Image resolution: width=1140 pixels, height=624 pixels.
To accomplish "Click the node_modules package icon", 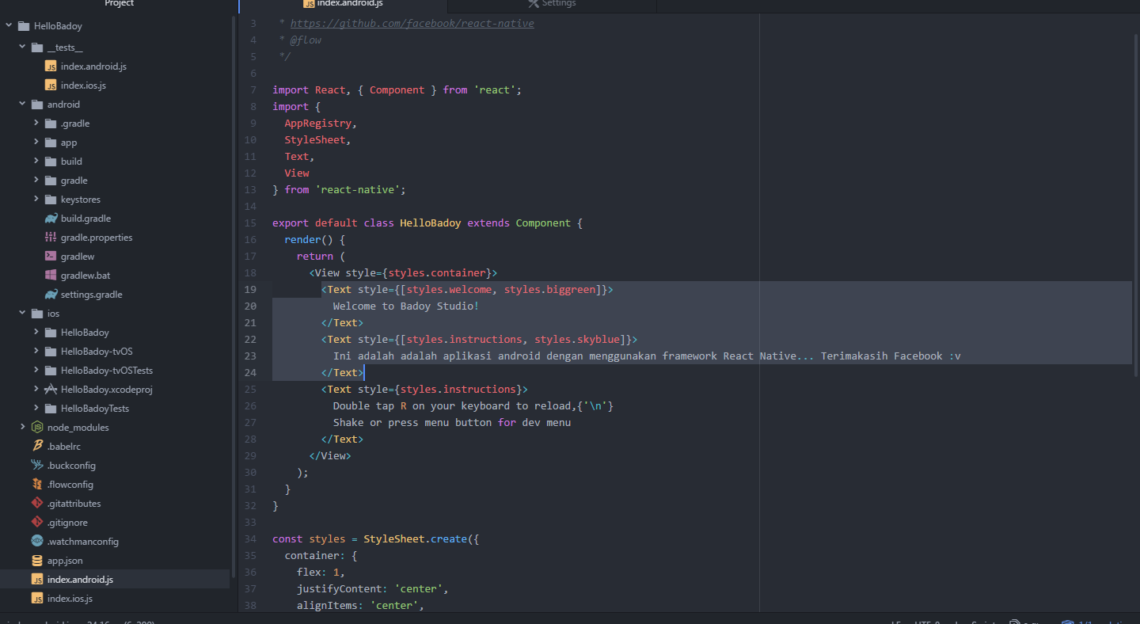I will [x=37, y=427].
